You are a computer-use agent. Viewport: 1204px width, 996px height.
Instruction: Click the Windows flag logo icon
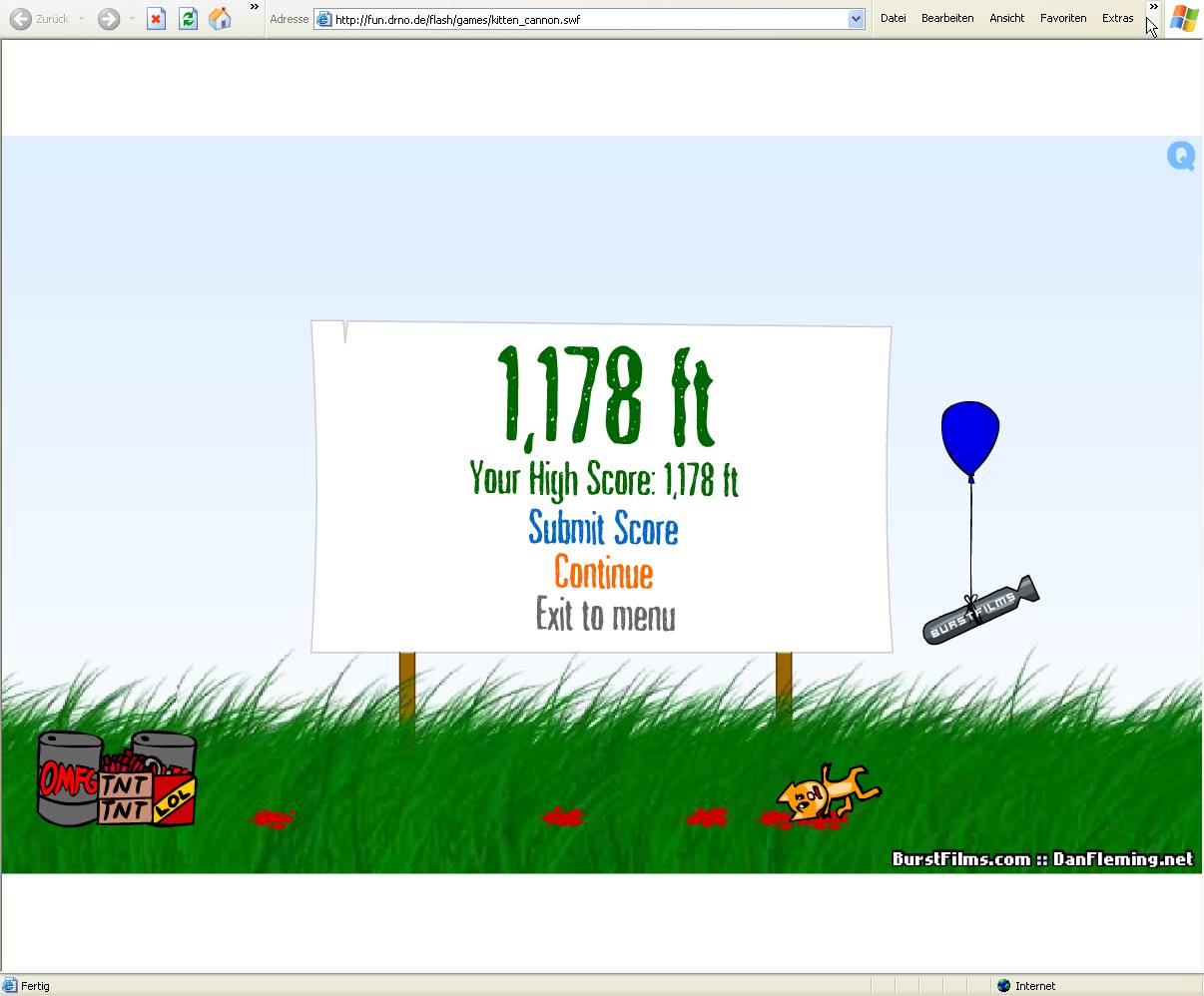1184,19
